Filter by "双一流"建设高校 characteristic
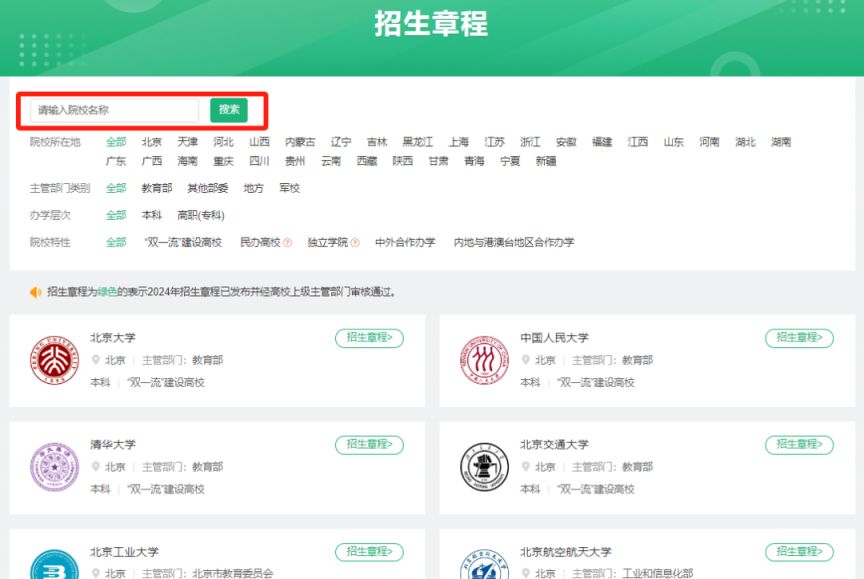Screen dimensions: 864x579 (183, 242)
